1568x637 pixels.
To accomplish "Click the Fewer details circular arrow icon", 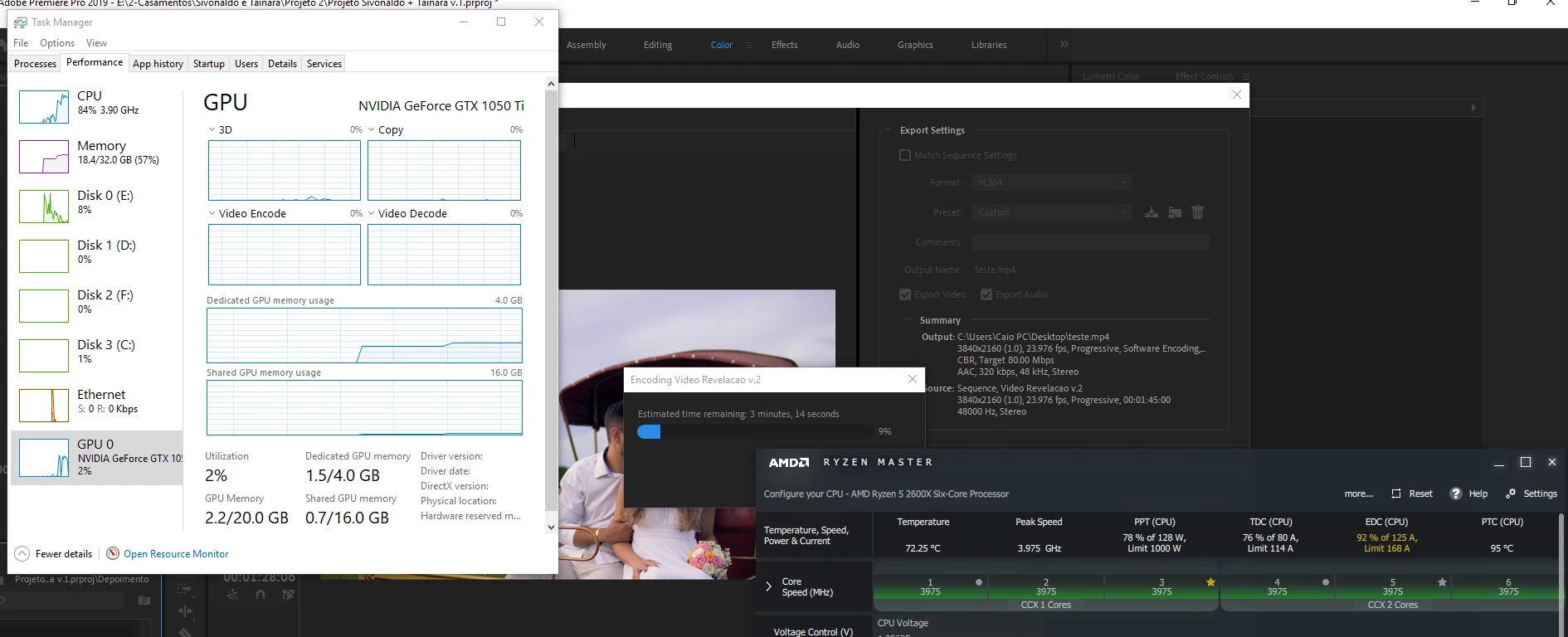I will click(22, 553).
